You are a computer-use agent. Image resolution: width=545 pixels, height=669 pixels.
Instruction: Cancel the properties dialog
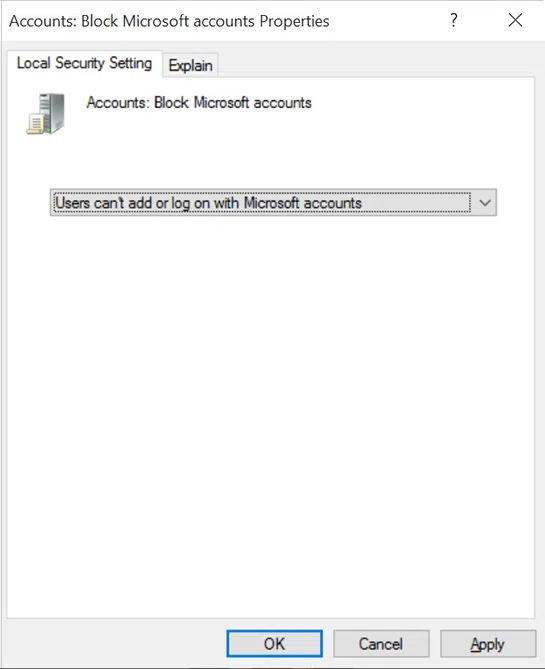click(x=381, y=643)
